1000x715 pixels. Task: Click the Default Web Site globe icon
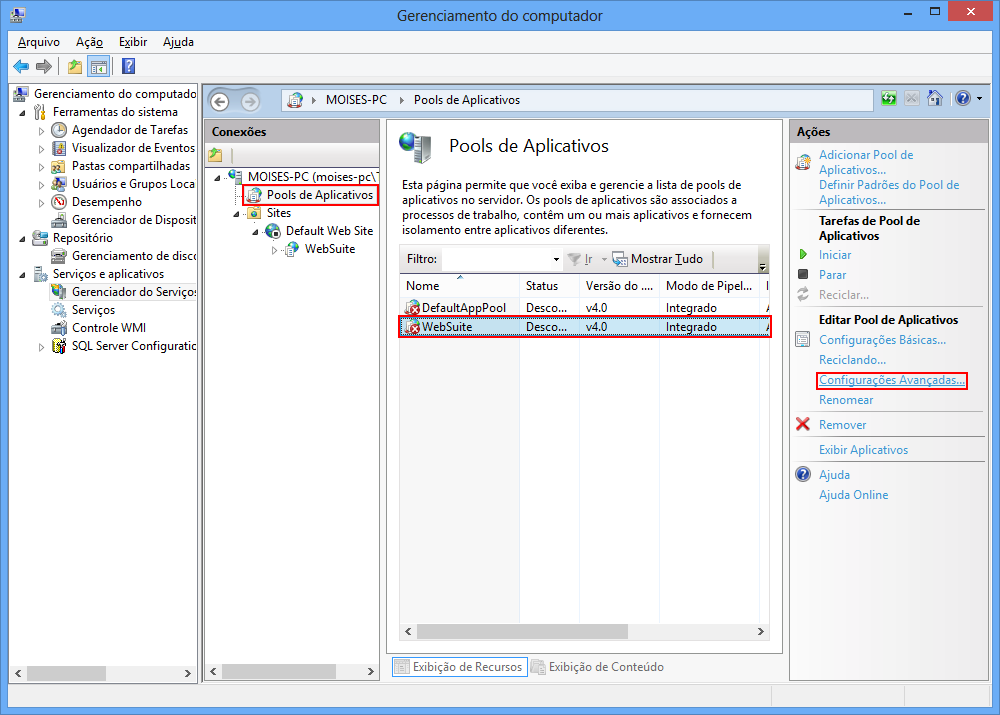coord(273,231)
